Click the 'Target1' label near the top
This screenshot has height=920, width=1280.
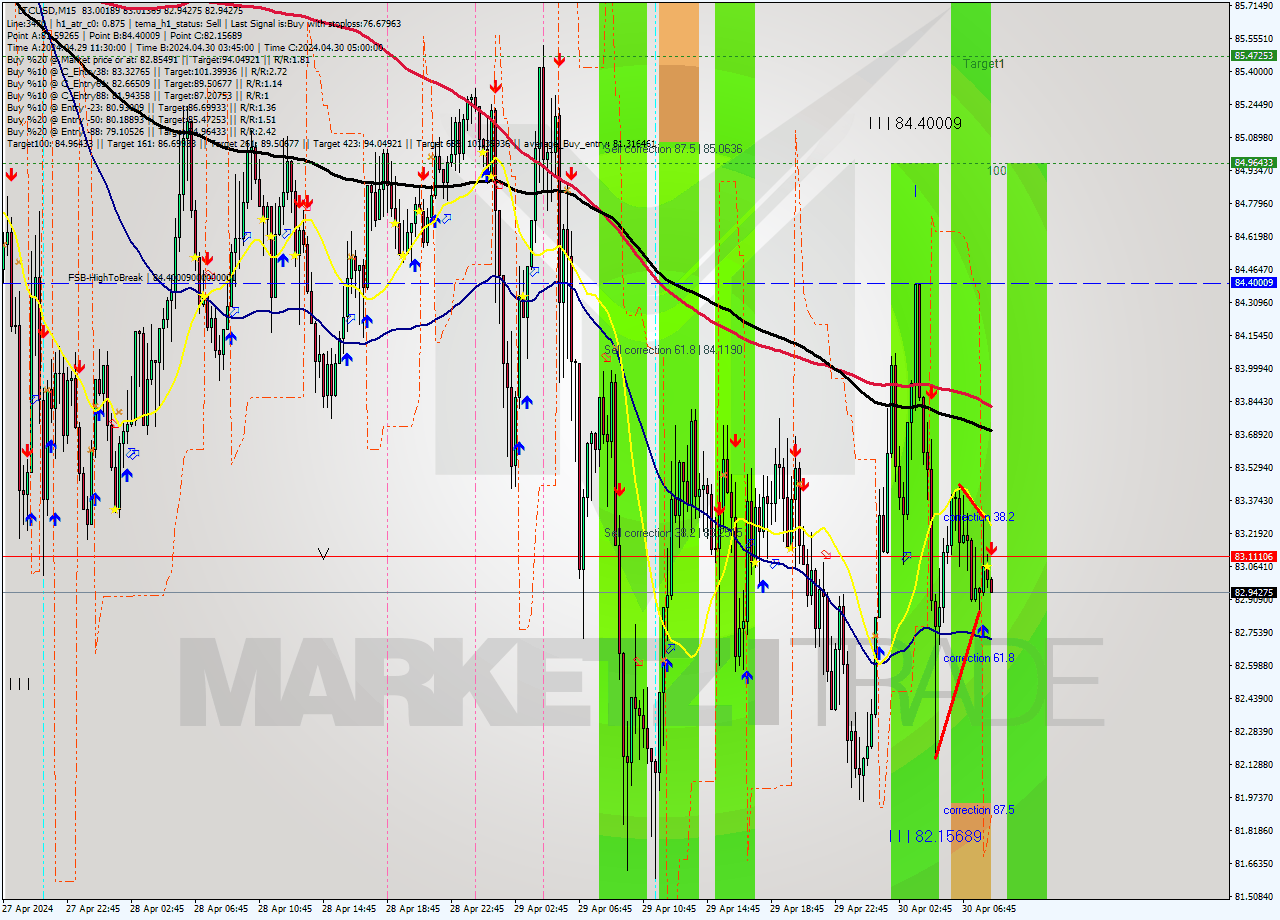point(984,64)
